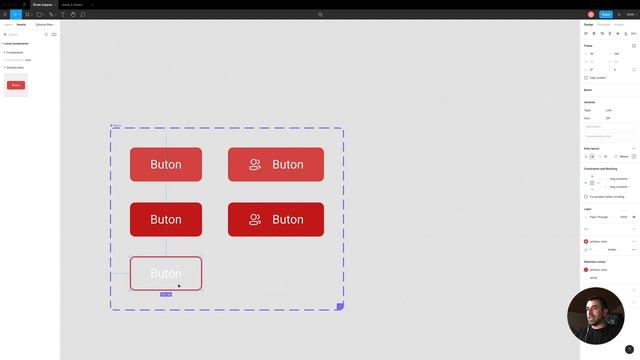
Task: Collapse the Çalışma Alanı group
Action: (14, 67)
